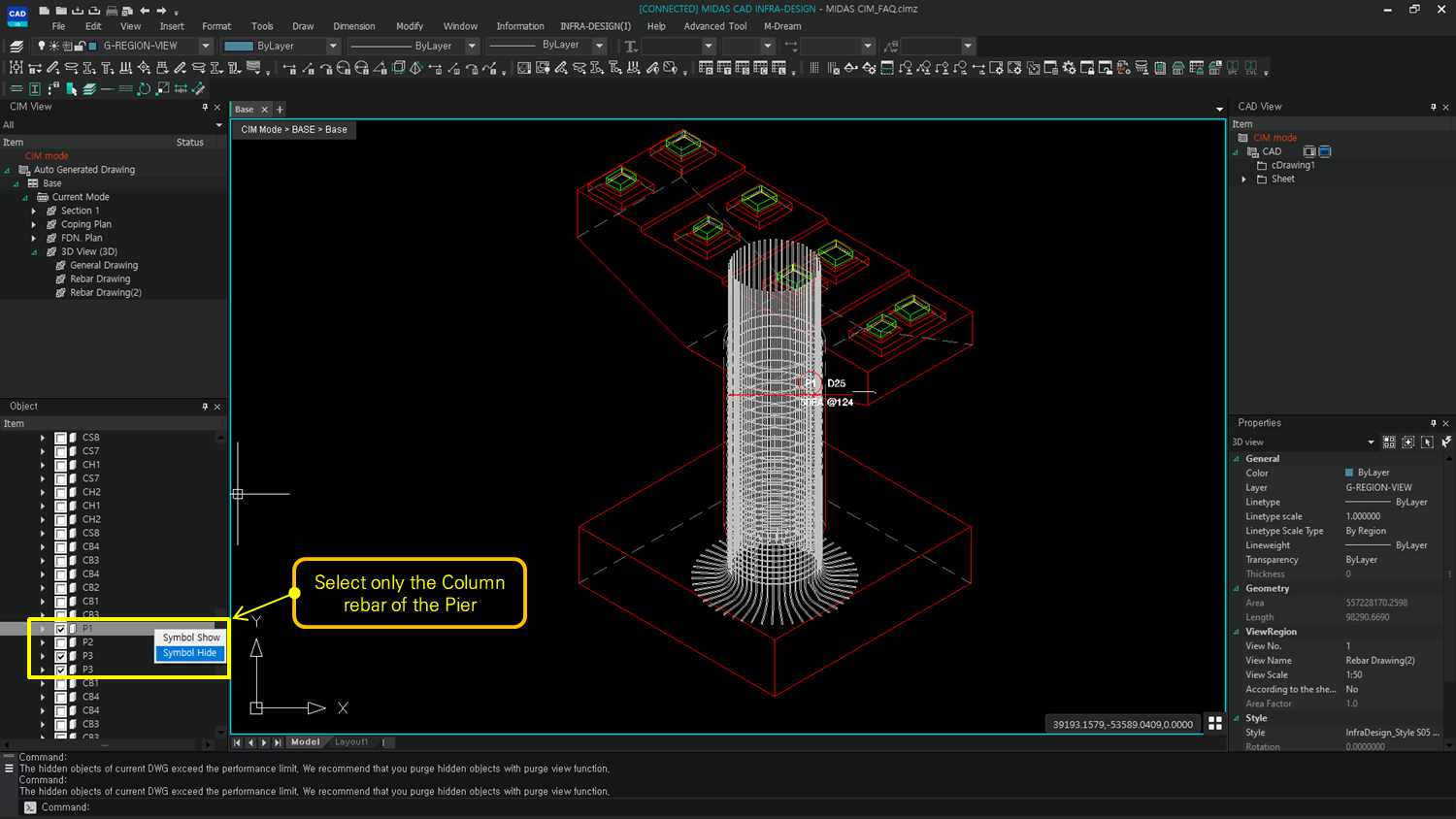Click the Pin icon on the CAD View panel
Image resolution: width=1456 pixels, height=819 pixels.
pyautogui.click(x=1433, y=107)
